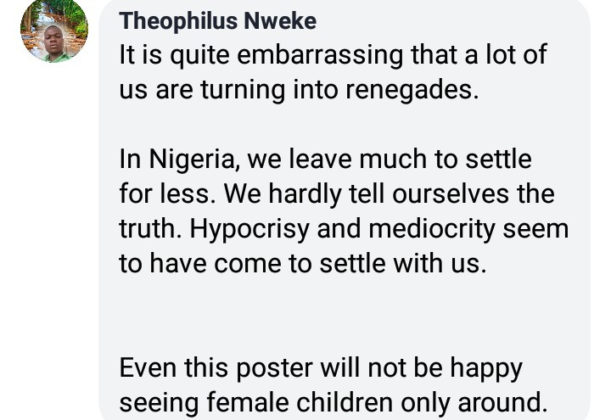Click the first paragraph about renegades
Screen dimensions: 611x420
coord(332,72)
